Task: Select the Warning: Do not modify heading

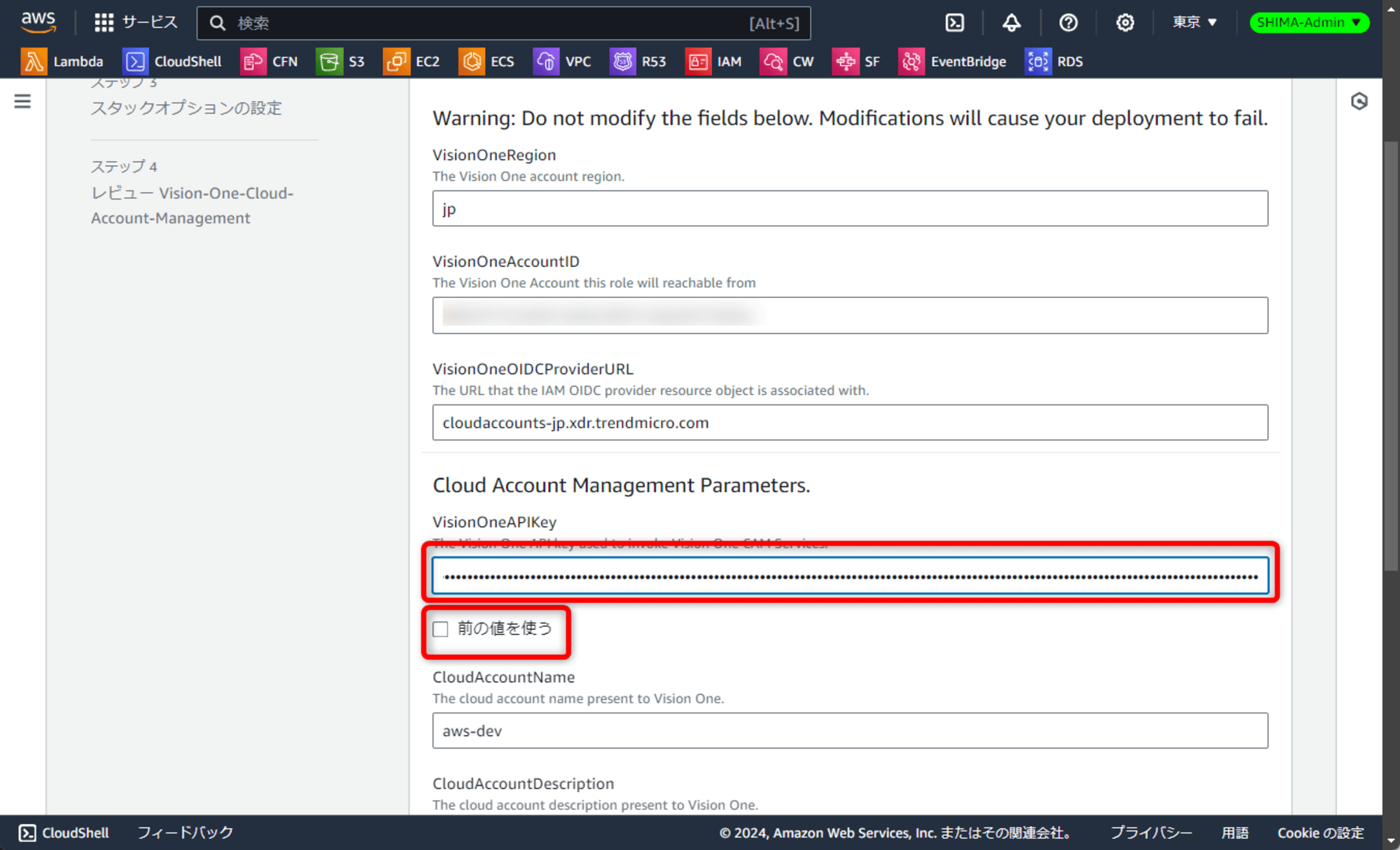Action: [x=850, y=118]
